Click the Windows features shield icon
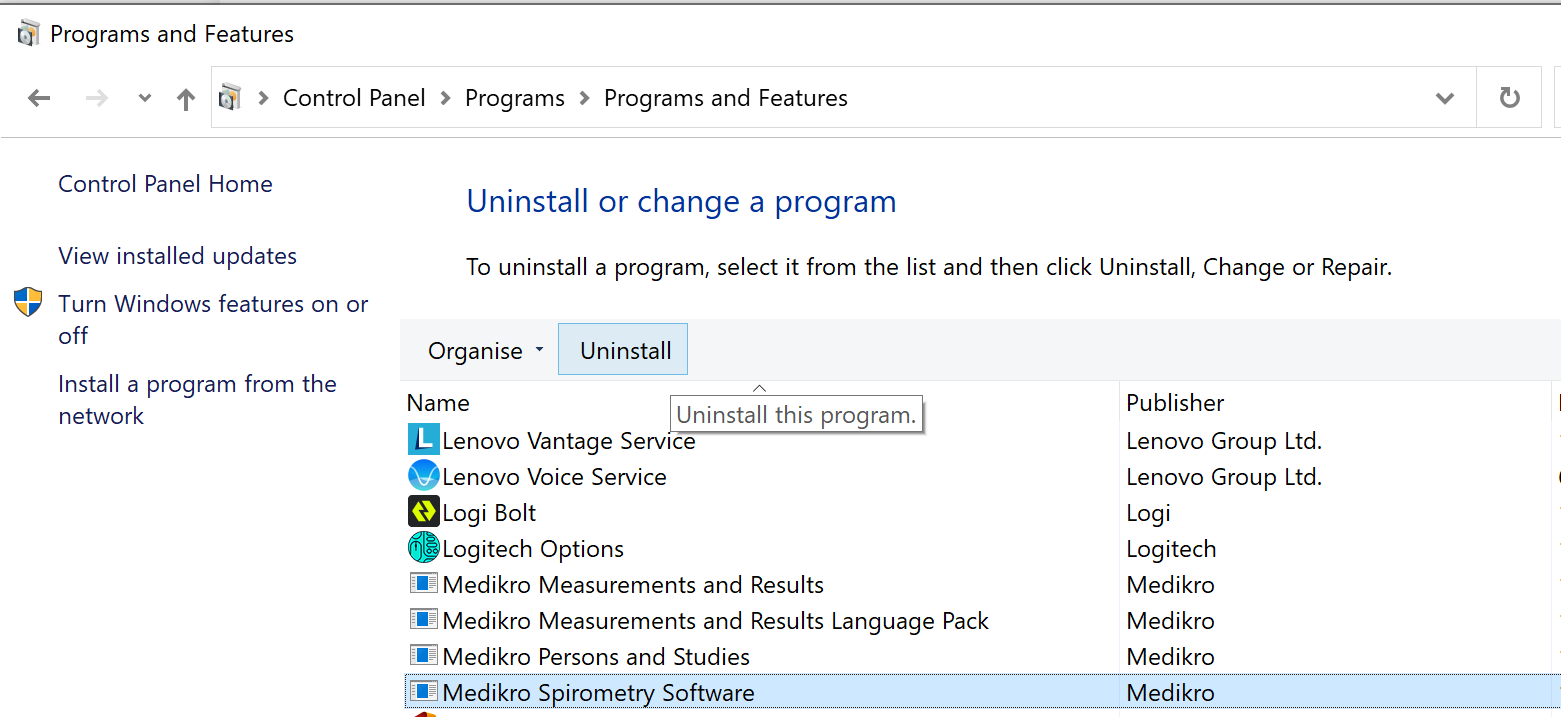Image resolution: width=1561 pixels, height=717 pixels. pyautogui.click(x=28, y=303)
